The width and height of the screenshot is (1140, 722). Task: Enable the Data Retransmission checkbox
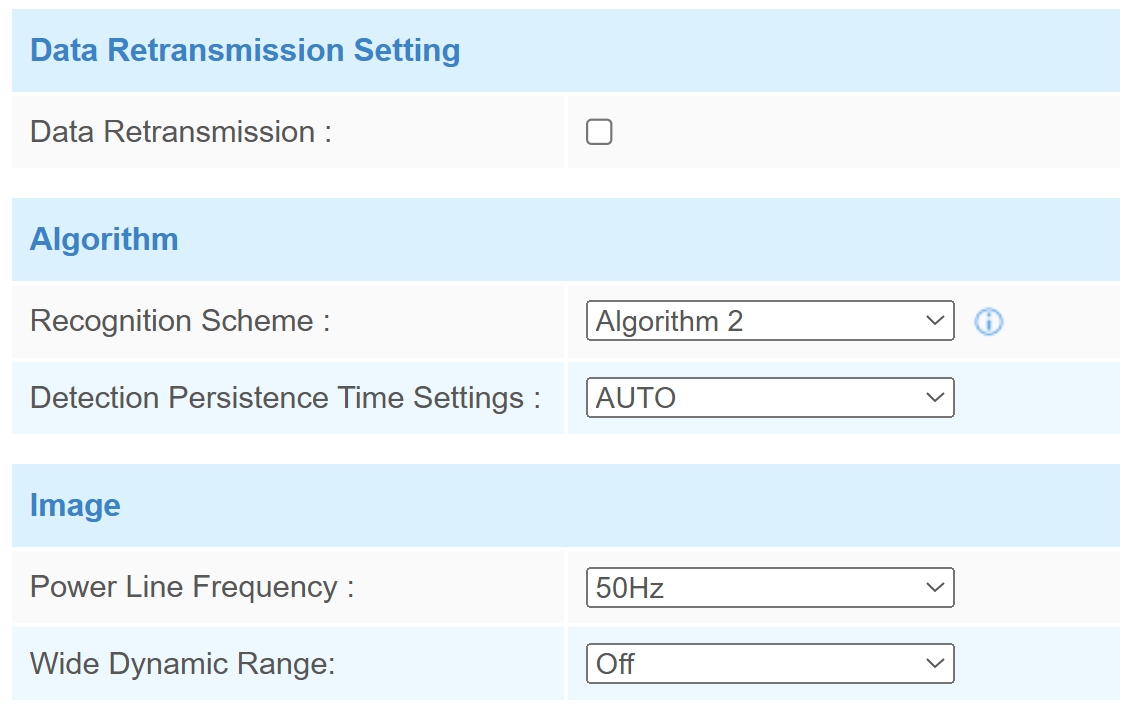(x=599, y=132)
